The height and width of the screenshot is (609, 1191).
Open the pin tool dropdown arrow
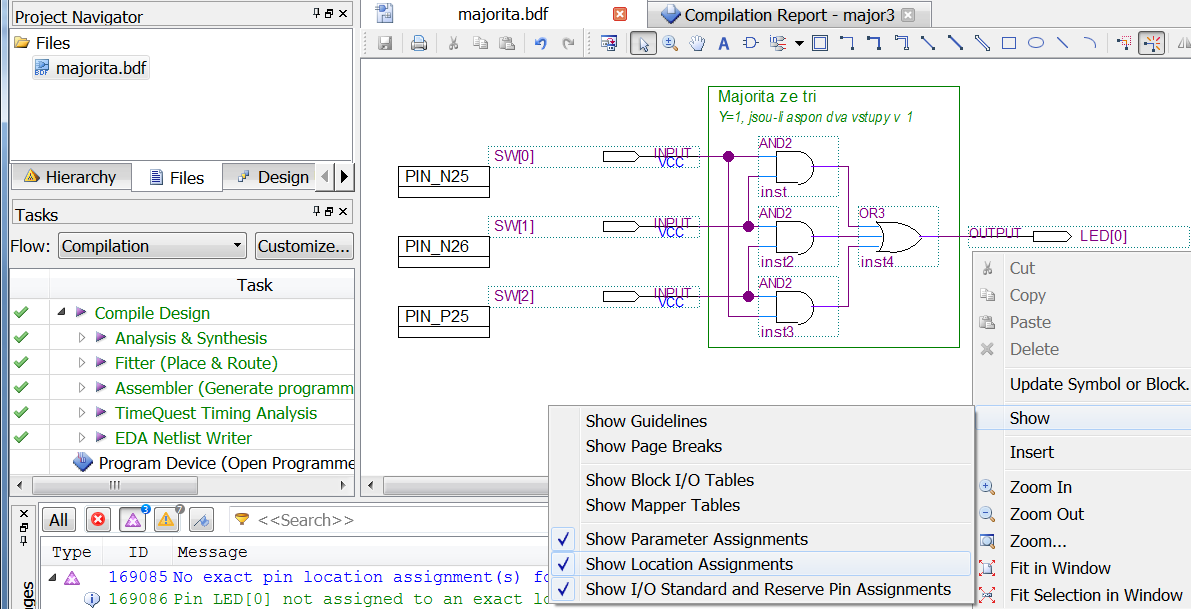(798, 43)
